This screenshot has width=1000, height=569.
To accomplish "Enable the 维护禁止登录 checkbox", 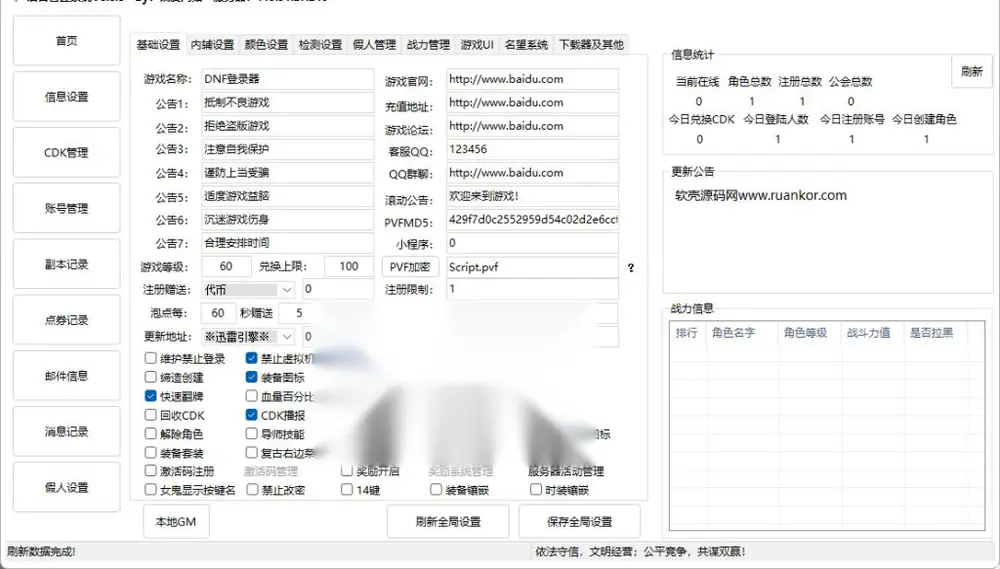I will click(x=151, y=358).
